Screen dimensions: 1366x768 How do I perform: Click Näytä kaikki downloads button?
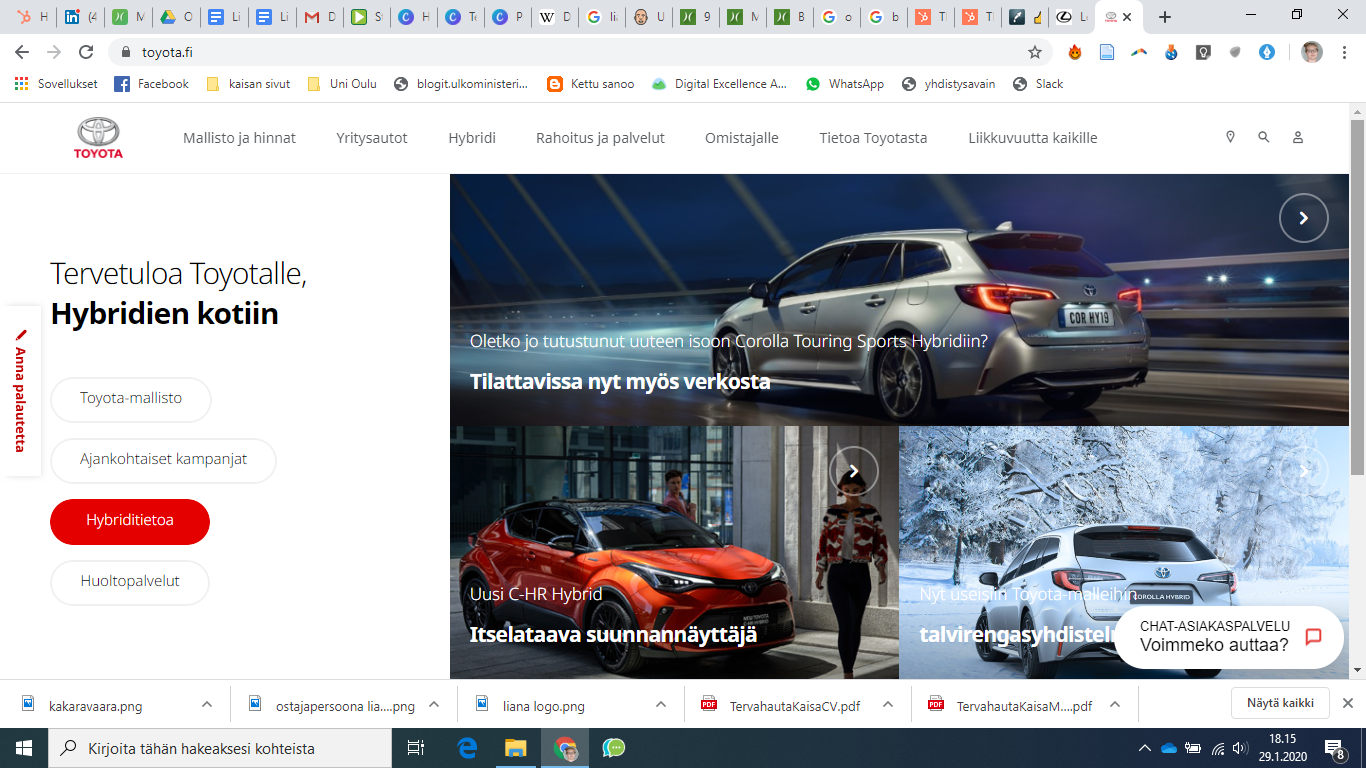click(x=1280, y=703)
